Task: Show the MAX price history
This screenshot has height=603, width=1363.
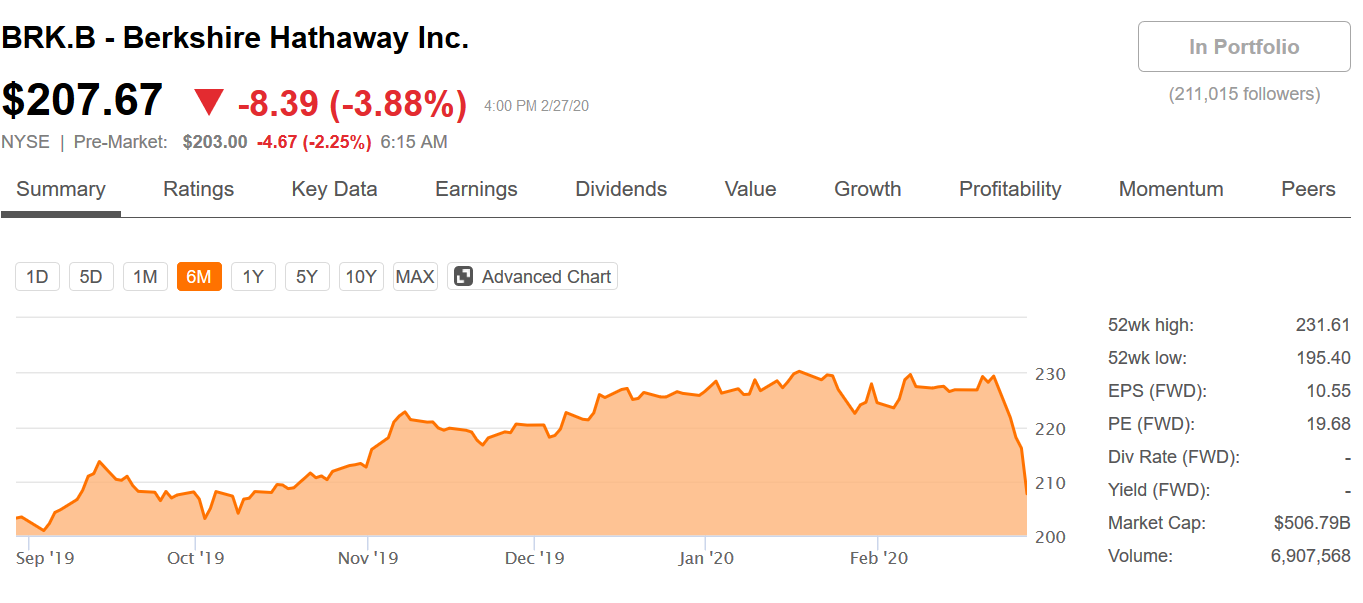Action: pyautogui.click(x=415, y=277)
